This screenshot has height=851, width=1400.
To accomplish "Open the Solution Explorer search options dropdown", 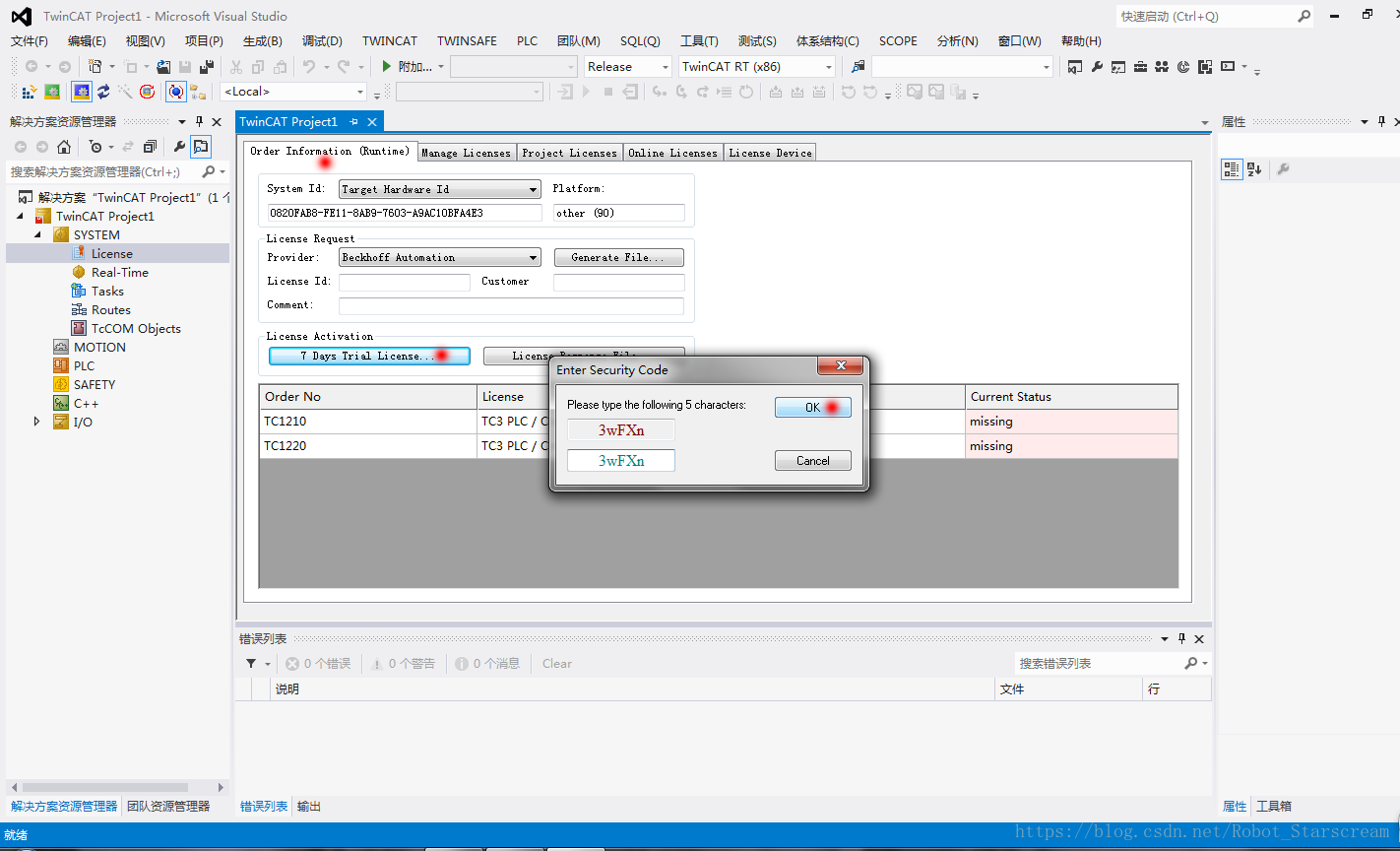I will pyautogui.click(x=222, y=172).
